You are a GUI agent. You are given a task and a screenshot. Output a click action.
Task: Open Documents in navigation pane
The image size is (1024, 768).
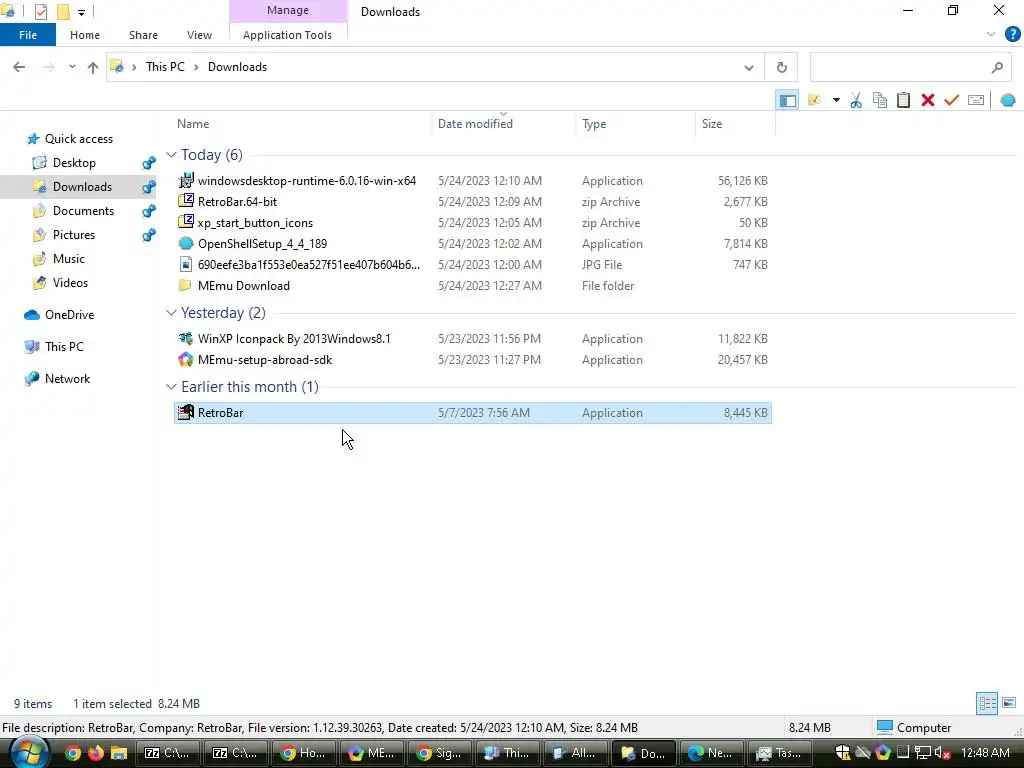pyautogui.click(x=83, y=211)
